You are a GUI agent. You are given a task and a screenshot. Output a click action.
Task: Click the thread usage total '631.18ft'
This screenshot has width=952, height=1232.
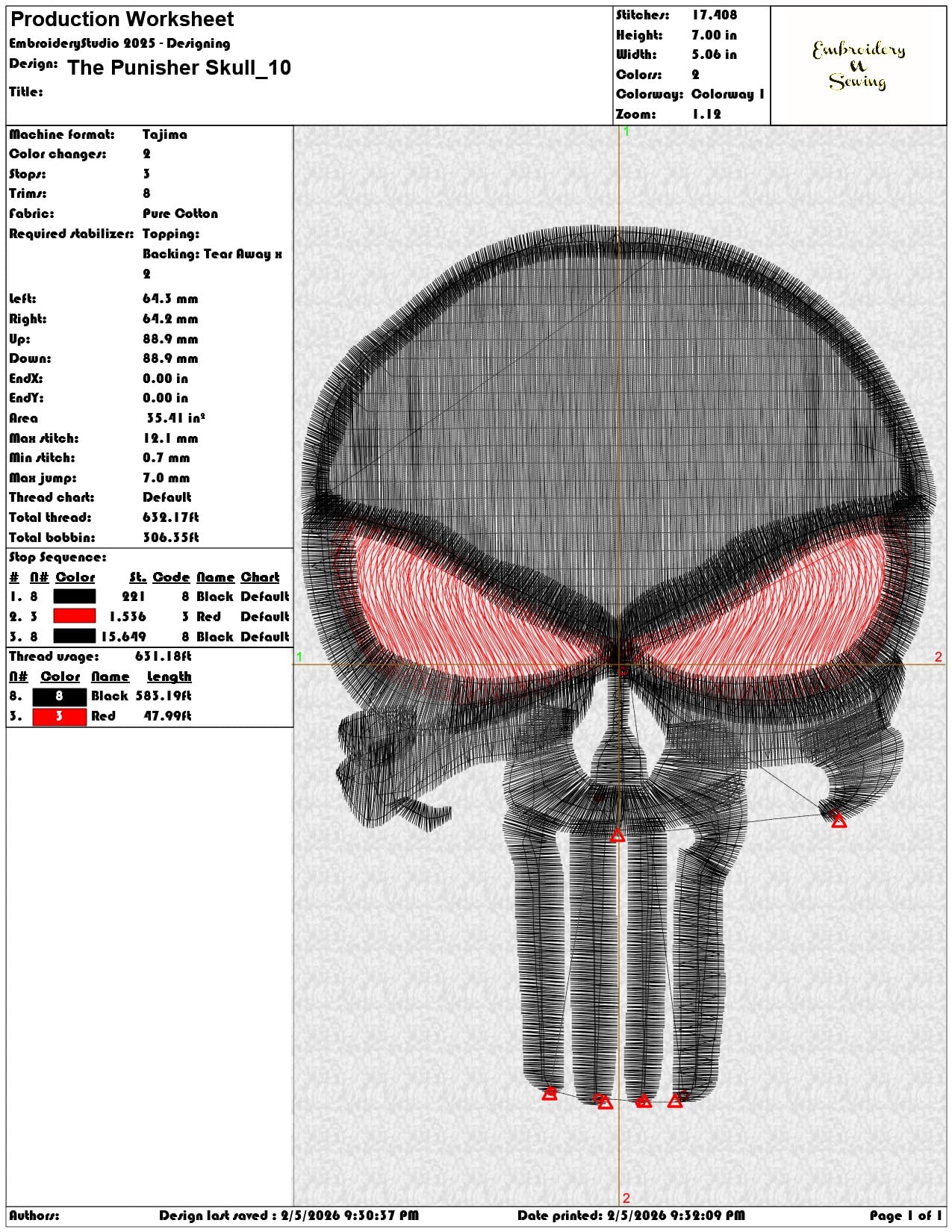(x=164, y=656)
